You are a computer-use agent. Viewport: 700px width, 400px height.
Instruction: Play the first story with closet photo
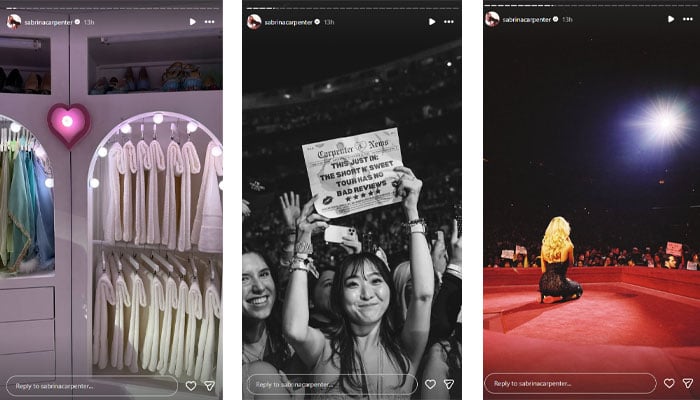(192, 22)
